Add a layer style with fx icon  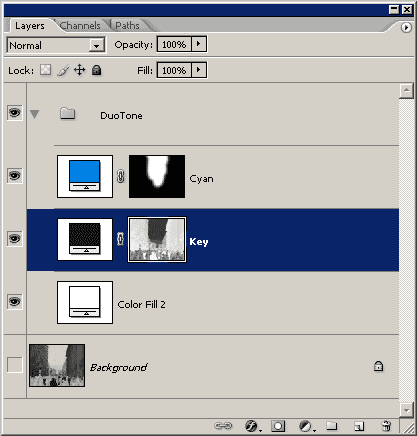point(252,426)
